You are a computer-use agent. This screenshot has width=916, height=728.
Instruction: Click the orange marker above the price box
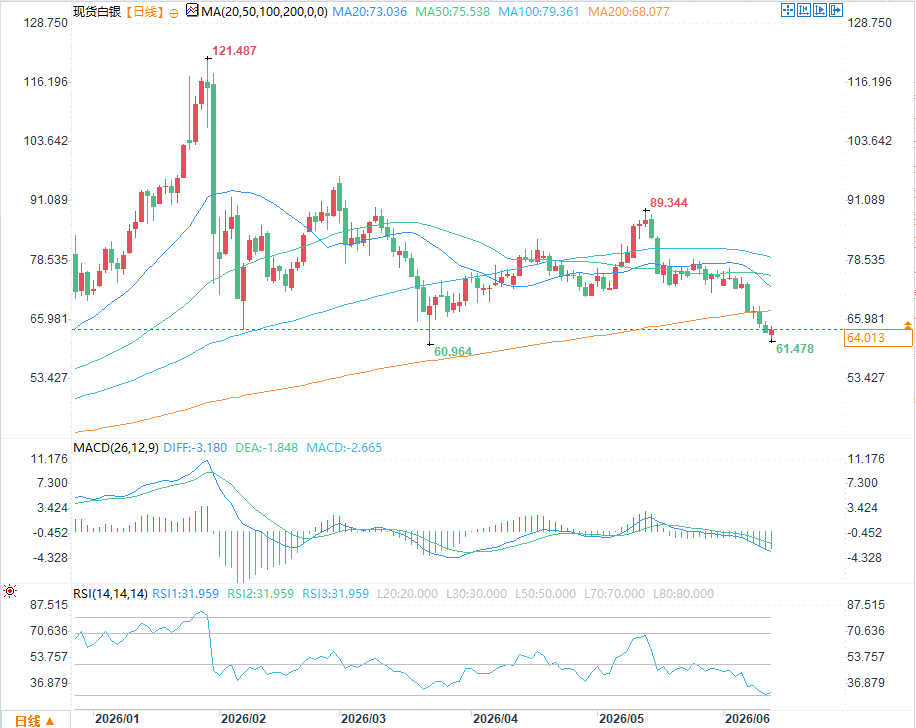pyautogui.click(x=907, y=324)
